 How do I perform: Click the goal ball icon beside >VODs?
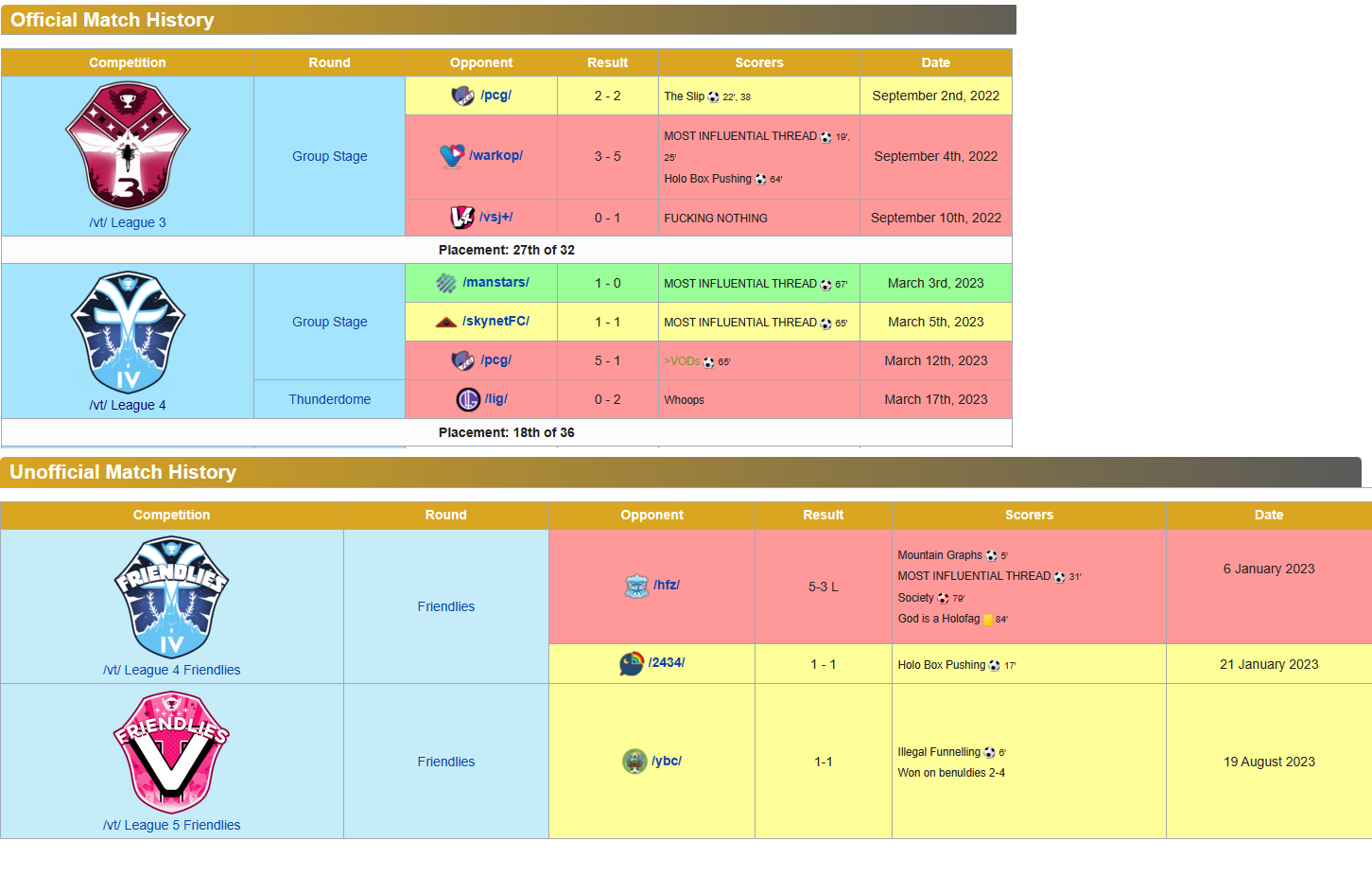tap(709, 361)
